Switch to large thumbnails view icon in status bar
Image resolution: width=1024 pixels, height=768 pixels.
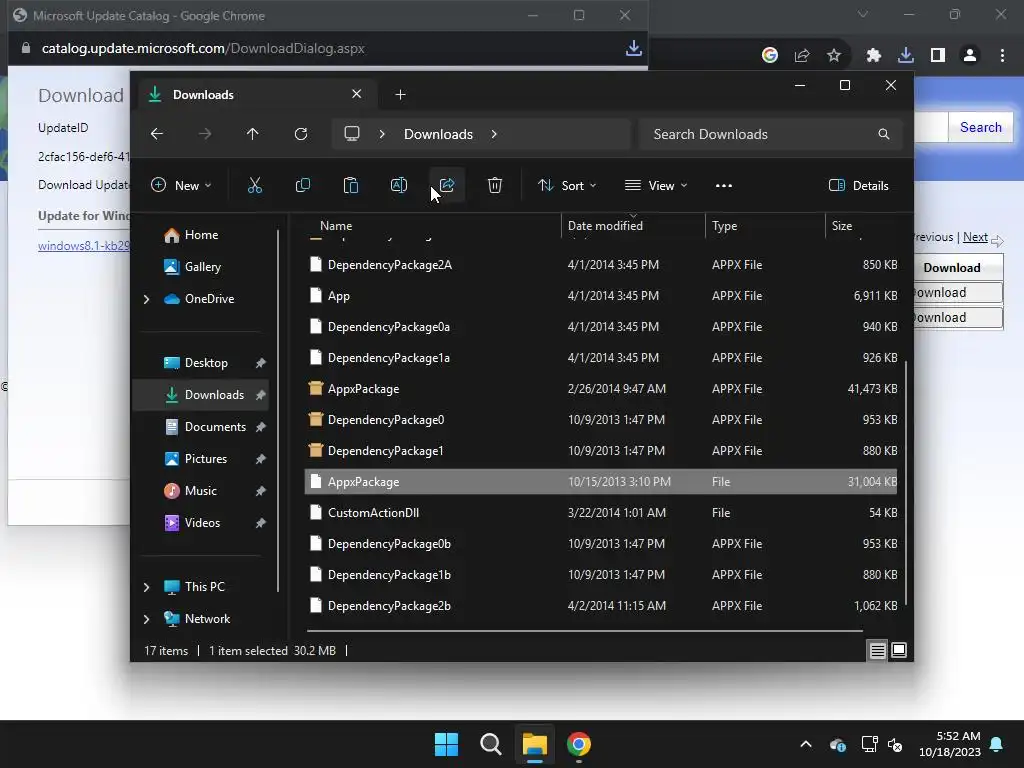[x=899, y=650]
